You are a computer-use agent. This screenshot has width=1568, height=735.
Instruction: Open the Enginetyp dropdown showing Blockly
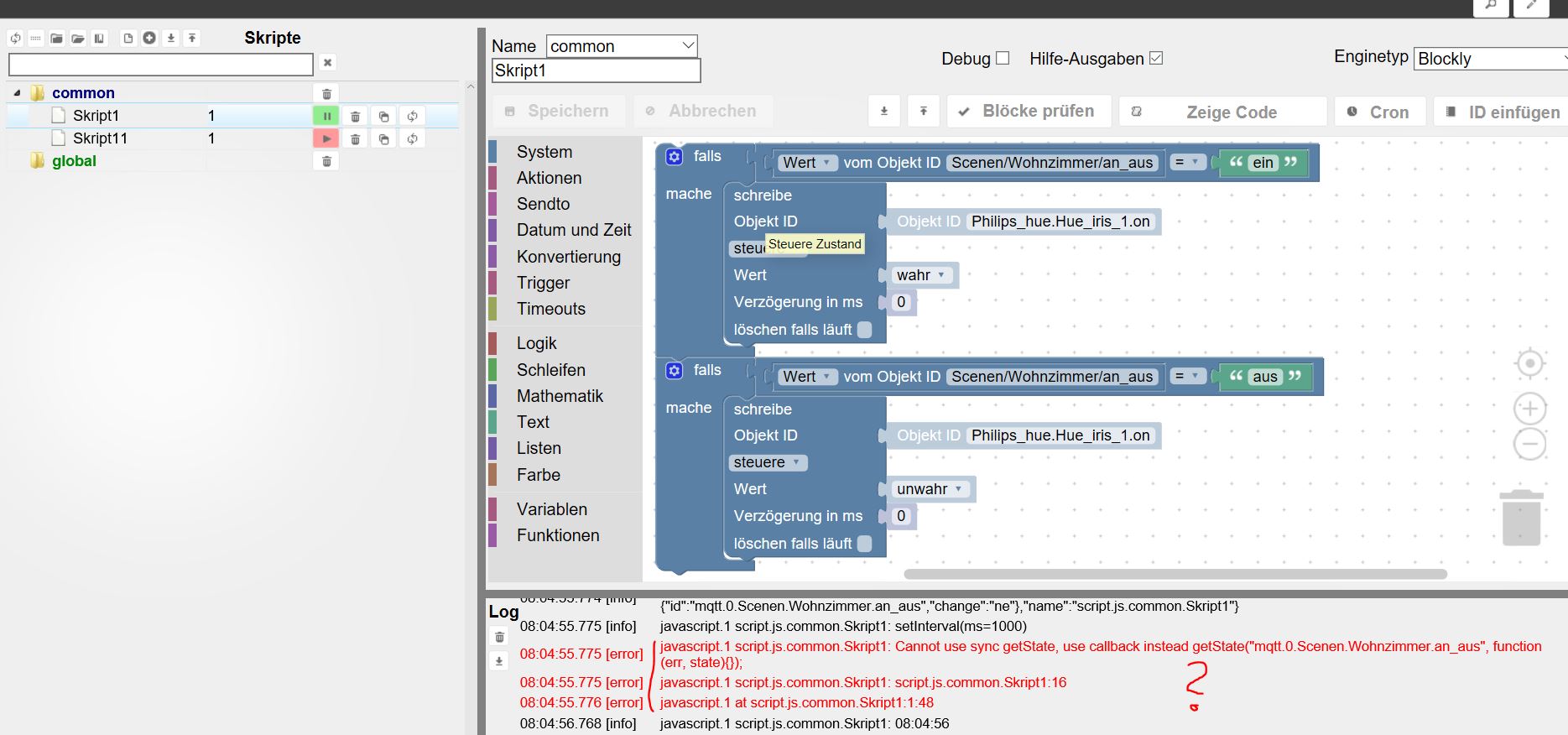point(1491,59)
